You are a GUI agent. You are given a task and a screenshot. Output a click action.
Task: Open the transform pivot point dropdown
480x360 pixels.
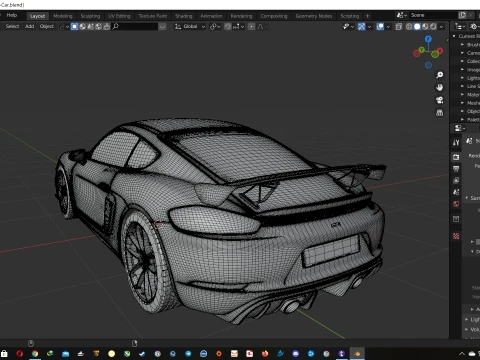[215, 26]
